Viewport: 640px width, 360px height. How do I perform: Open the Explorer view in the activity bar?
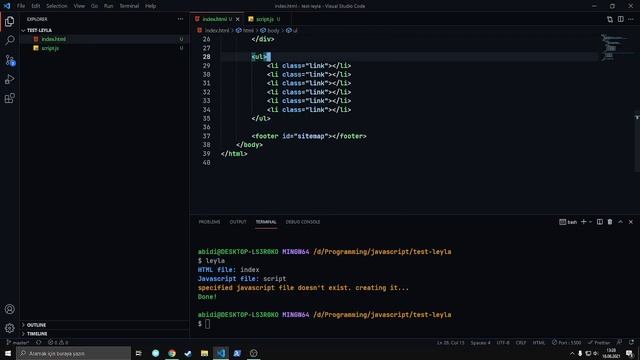click(9, 21)
